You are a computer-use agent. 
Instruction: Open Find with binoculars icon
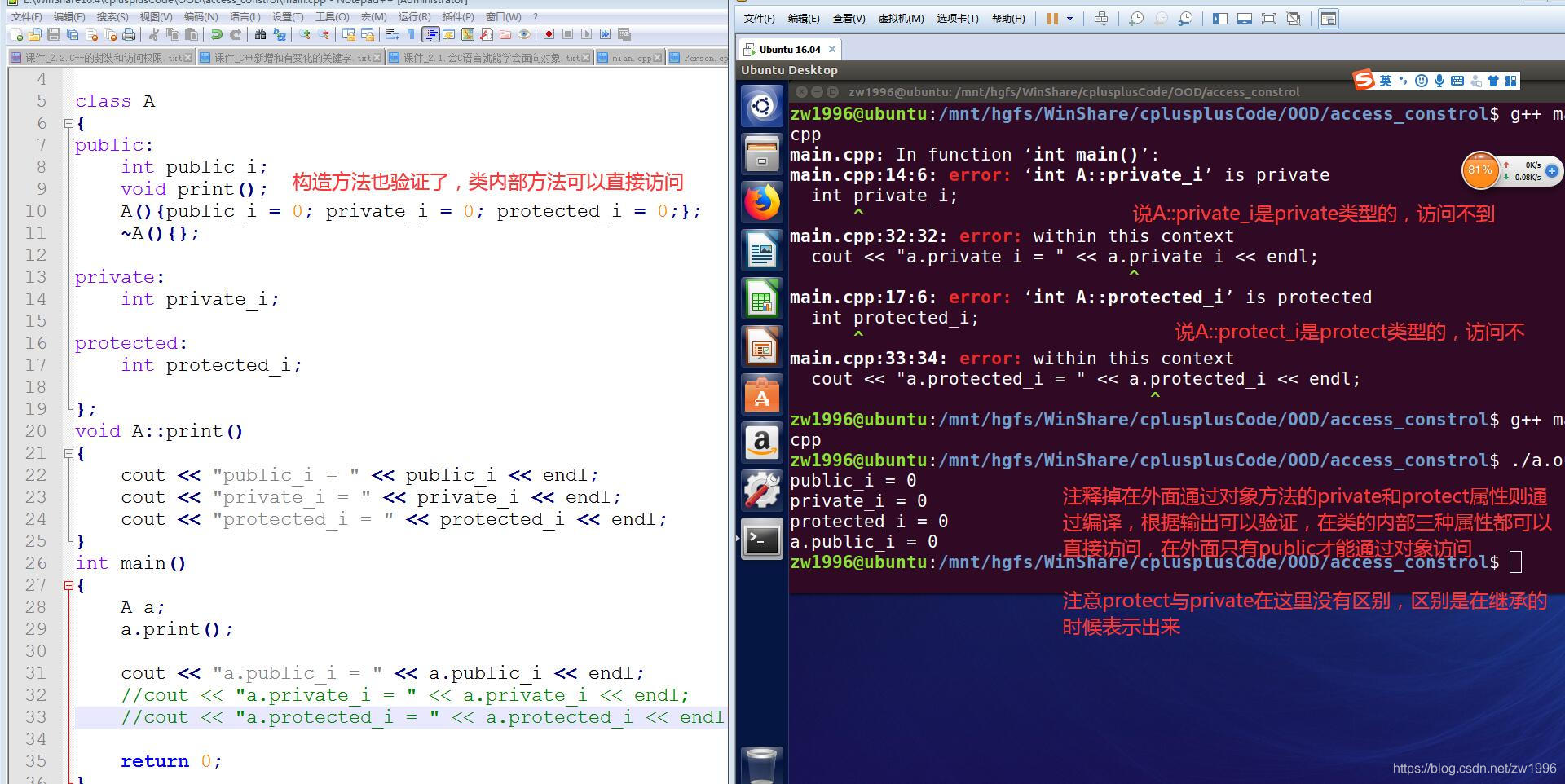[260, 34]
